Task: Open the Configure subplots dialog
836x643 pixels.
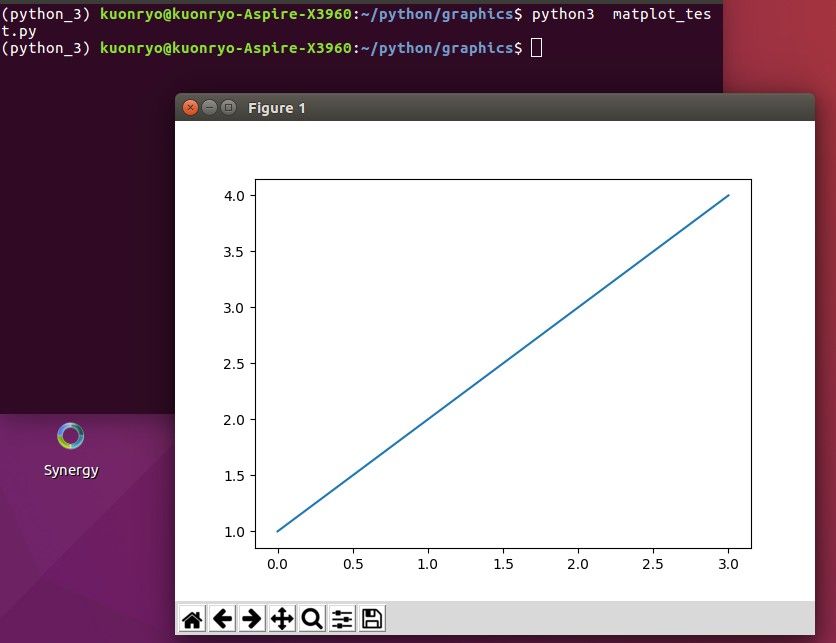Action: tap(342, 619)
